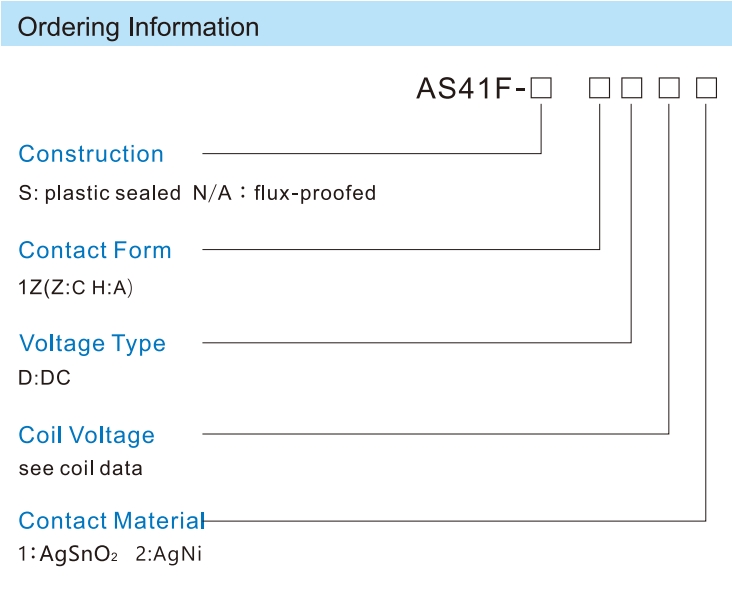Select the 'S: plastic sealed' text
Screen dimensions: 732x606
99,193
